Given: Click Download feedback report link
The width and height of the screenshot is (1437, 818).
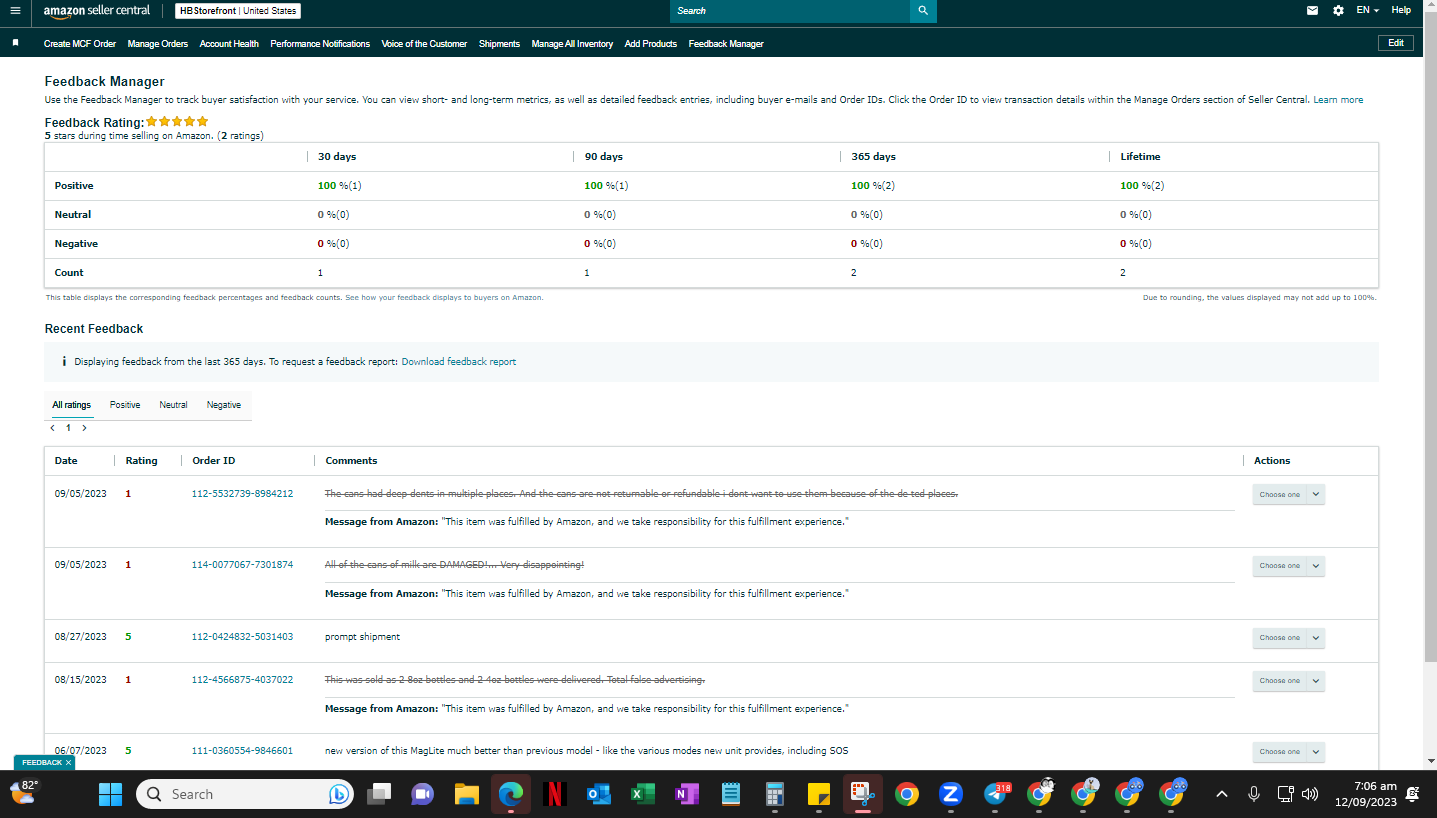Looking at the screenshot, I should click(x=459, y=362).
